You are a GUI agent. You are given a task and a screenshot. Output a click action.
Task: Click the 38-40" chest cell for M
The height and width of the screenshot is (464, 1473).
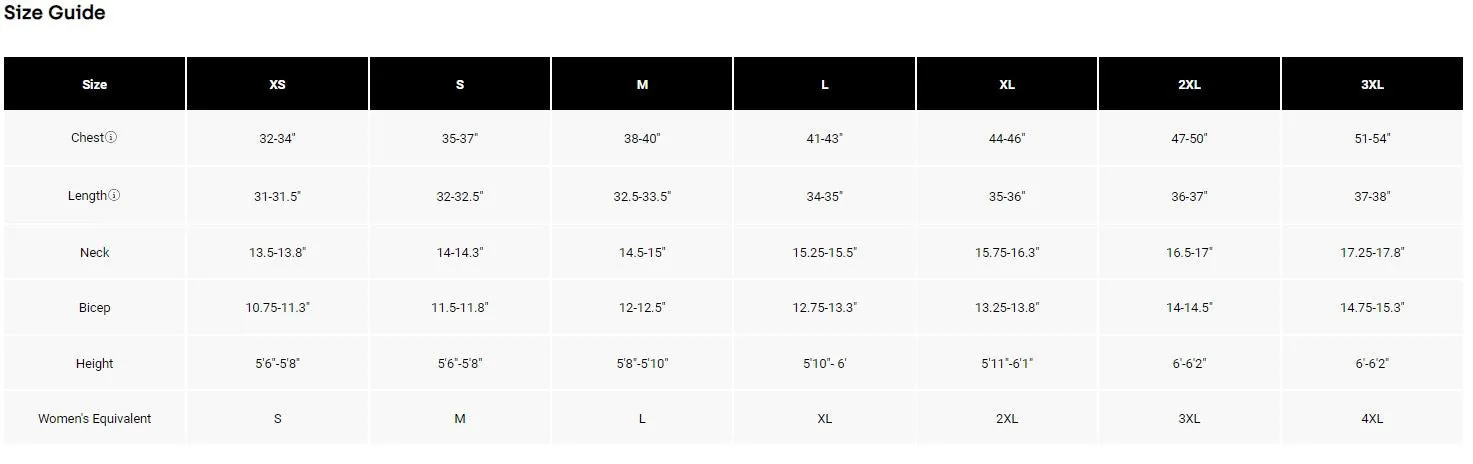click(x=642, y=139)
